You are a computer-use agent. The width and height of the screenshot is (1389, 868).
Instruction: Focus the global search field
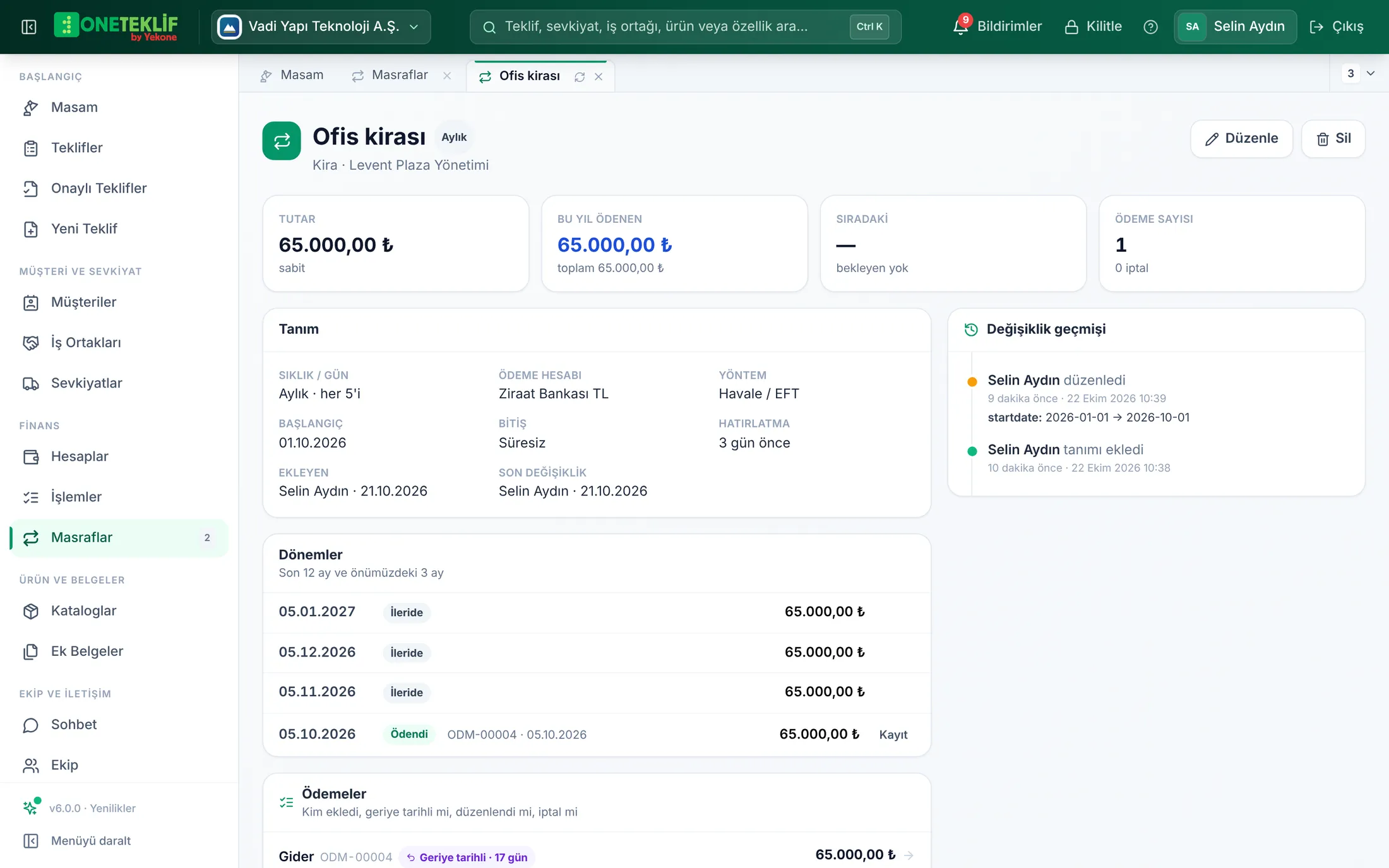(685, 27)
